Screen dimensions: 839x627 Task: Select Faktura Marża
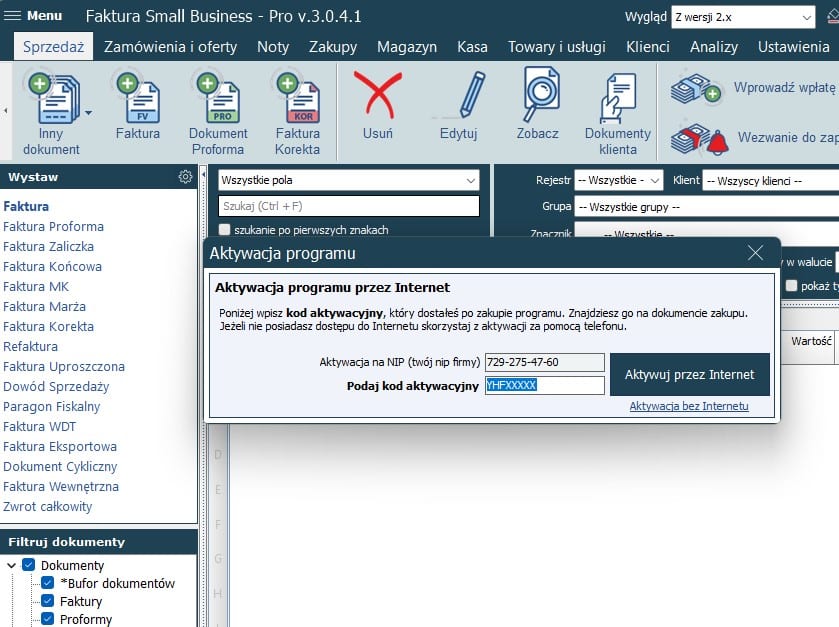[44, 307]
